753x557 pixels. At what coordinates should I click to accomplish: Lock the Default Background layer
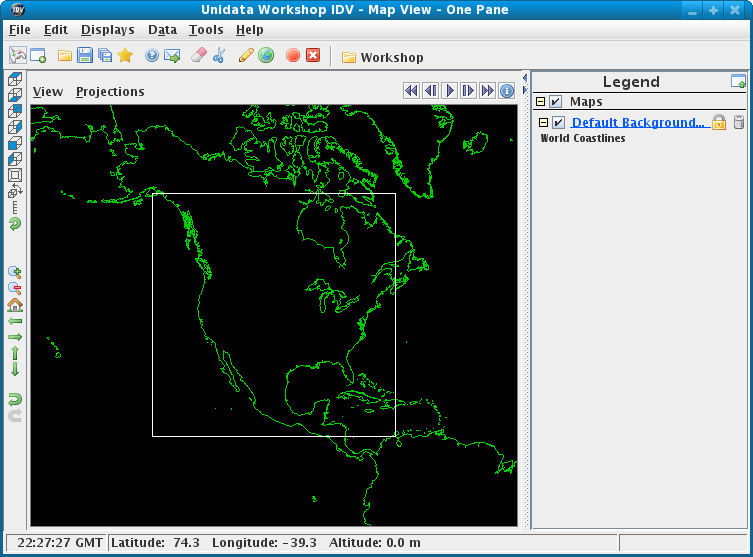[718, 122]
